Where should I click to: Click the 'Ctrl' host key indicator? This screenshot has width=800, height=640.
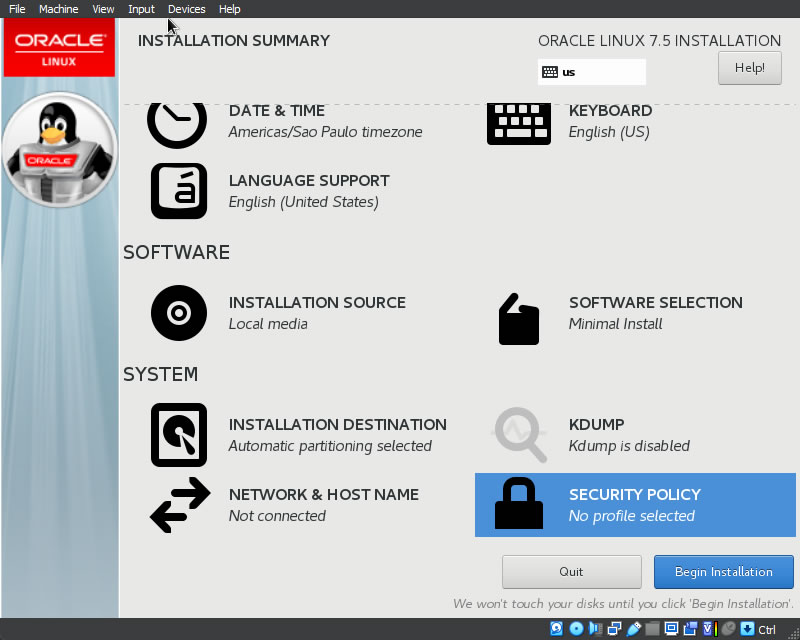click(767, 630)
